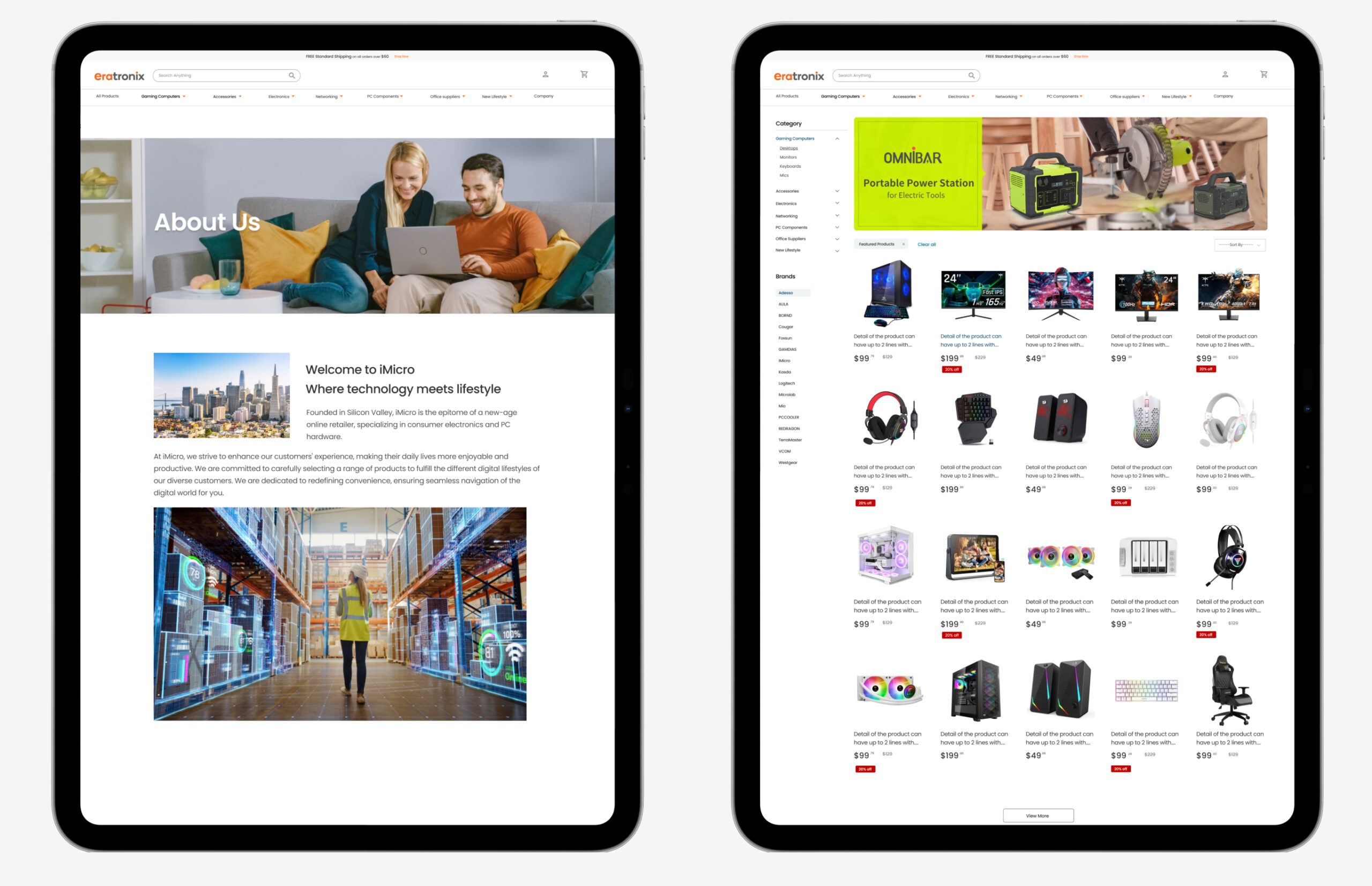Click the user account icon on left tablet
The width and height of the screenshot is (1372, 886).
pos(546,74)
